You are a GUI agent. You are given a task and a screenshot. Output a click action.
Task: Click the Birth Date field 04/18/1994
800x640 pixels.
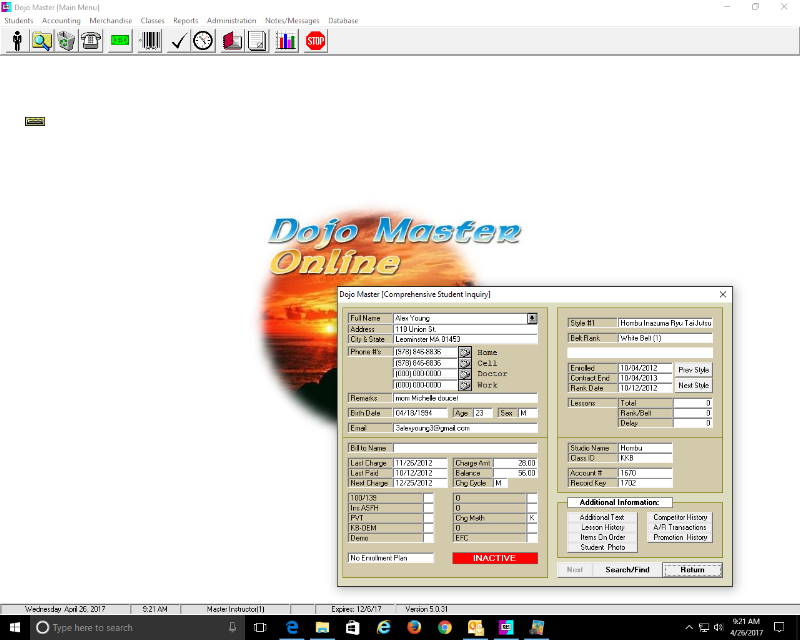(x=420, y=413)
